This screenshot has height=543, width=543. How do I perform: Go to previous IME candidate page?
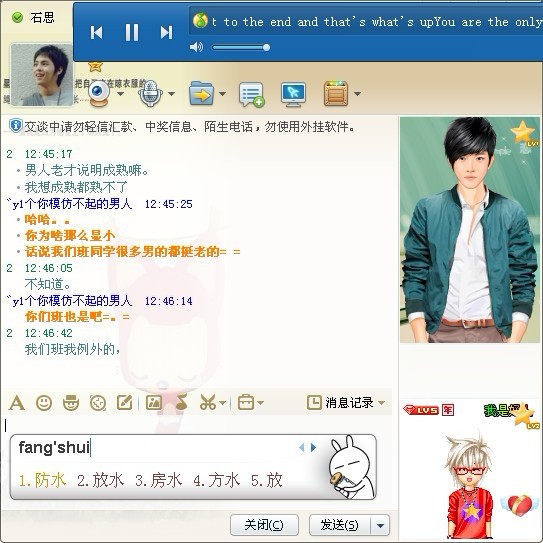click(301, 448)
